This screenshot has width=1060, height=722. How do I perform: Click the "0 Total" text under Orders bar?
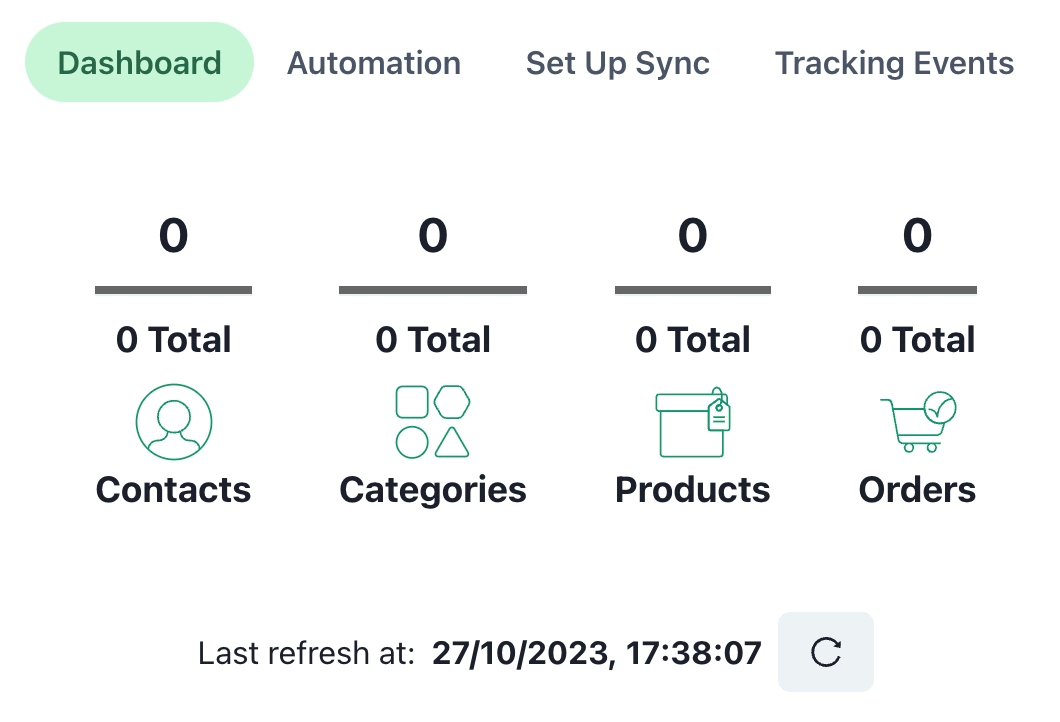[918, 340]
